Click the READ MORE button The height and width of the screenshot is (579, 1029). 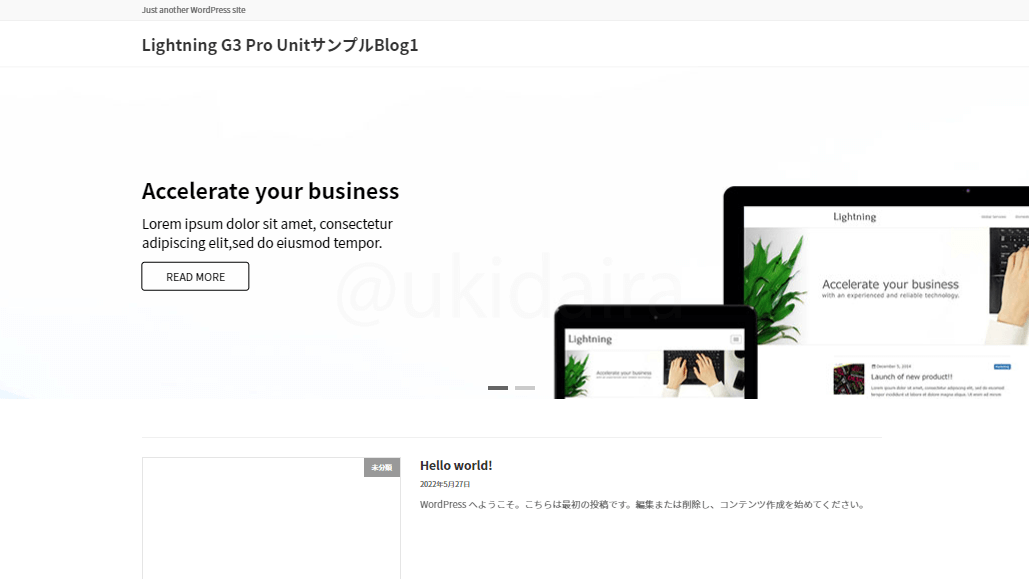[x=196, y=276]
